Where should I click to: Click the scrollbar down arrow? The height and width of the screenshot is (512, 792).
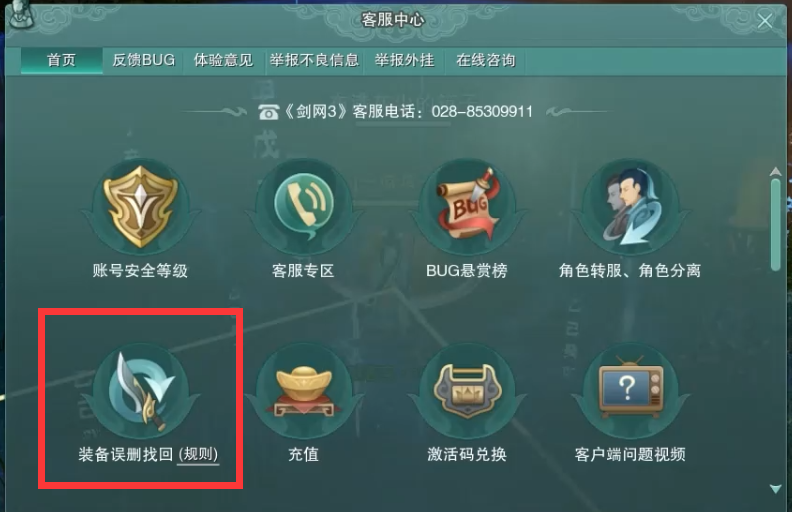click(x=775, y=489)
